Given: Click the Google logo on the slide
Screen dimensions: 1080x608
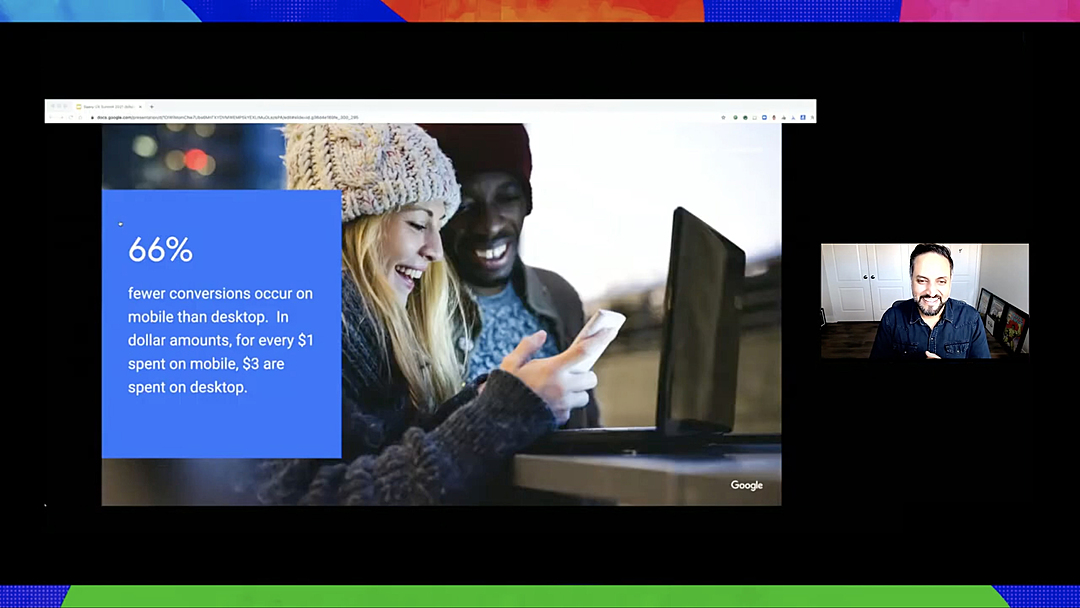Looking at the screenshot, I should tap(746, 484).
